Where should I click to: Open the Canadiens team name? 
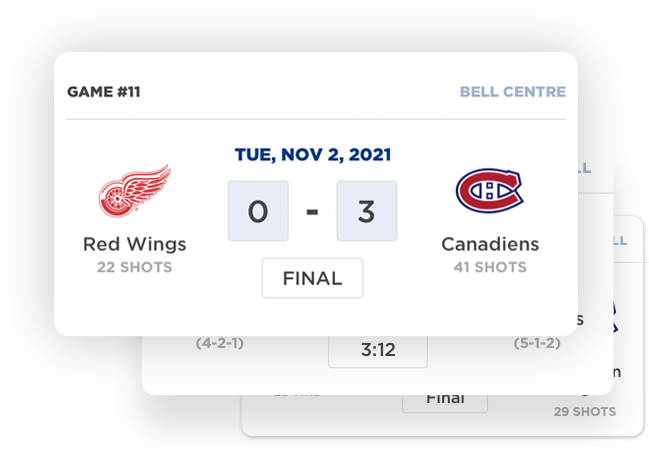click(490, 244)
